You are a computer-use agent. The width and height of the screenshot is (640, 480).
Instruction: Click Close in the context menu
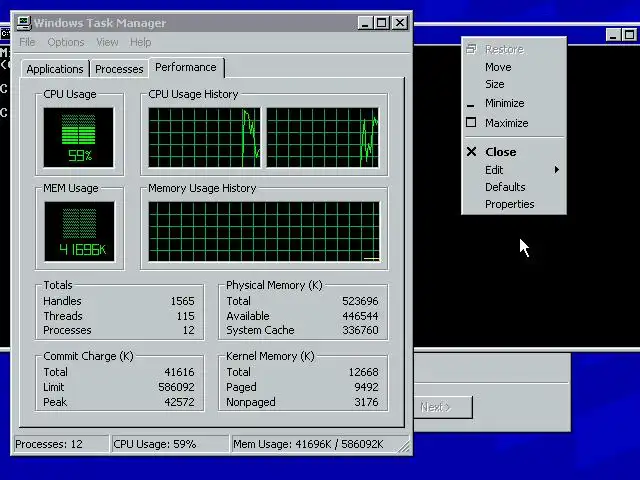[x=514, y=152]
